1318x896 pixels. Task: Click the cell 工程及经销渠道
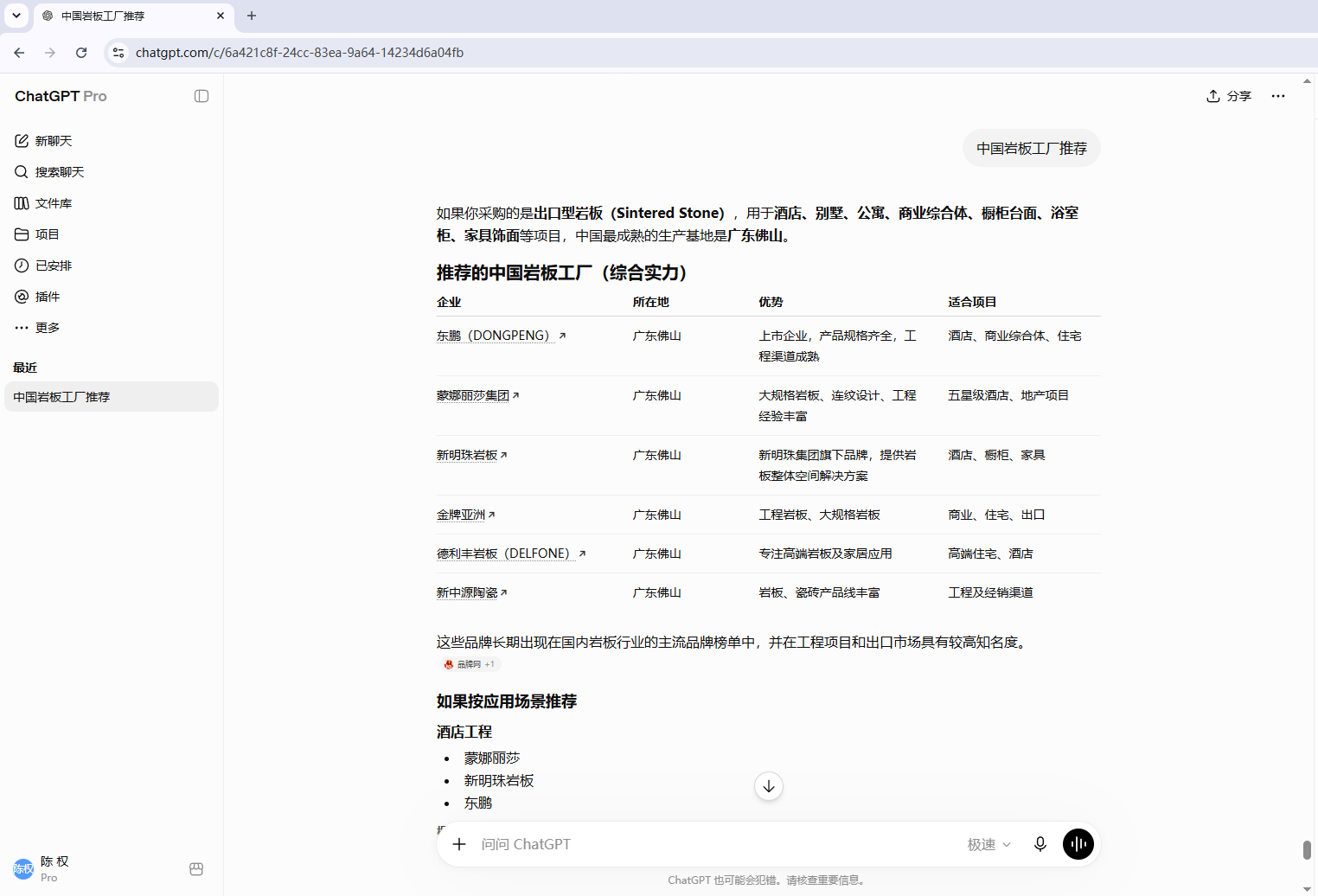(990, 592)
